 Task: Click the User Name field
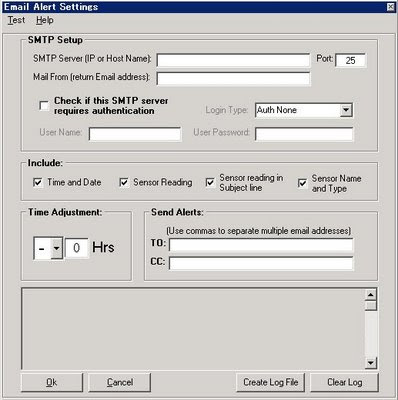[135, 134]
